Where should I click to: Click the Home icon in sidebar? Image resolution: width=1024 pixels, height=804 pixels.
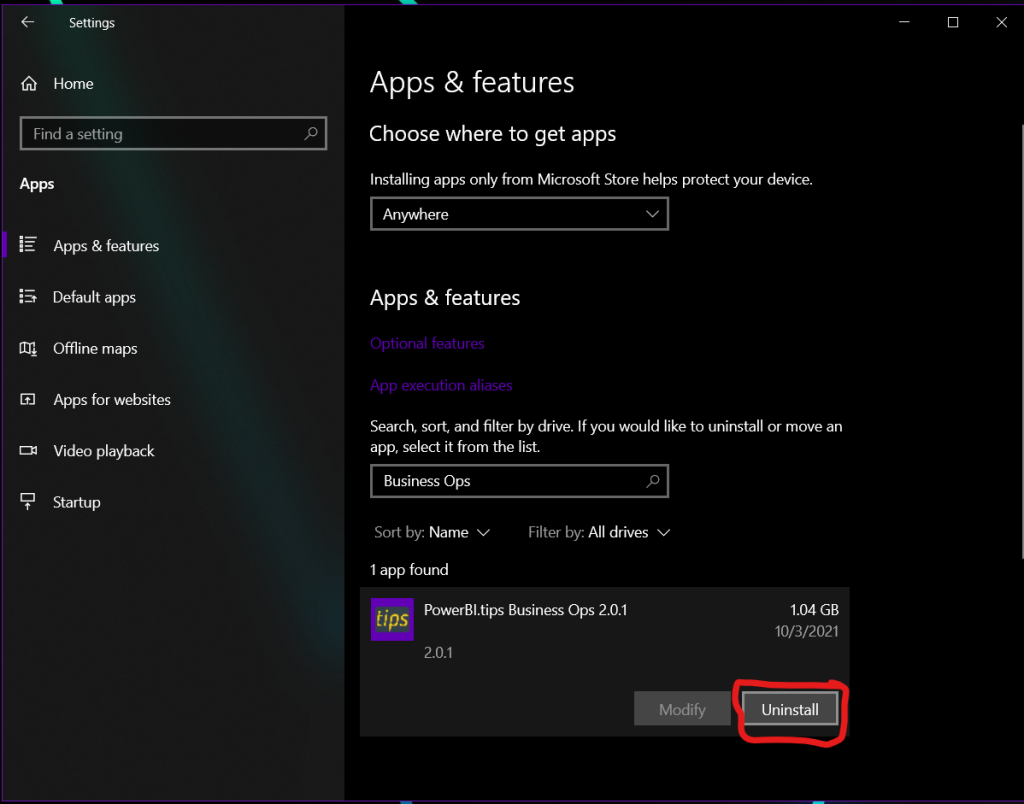tap(29, 84)
